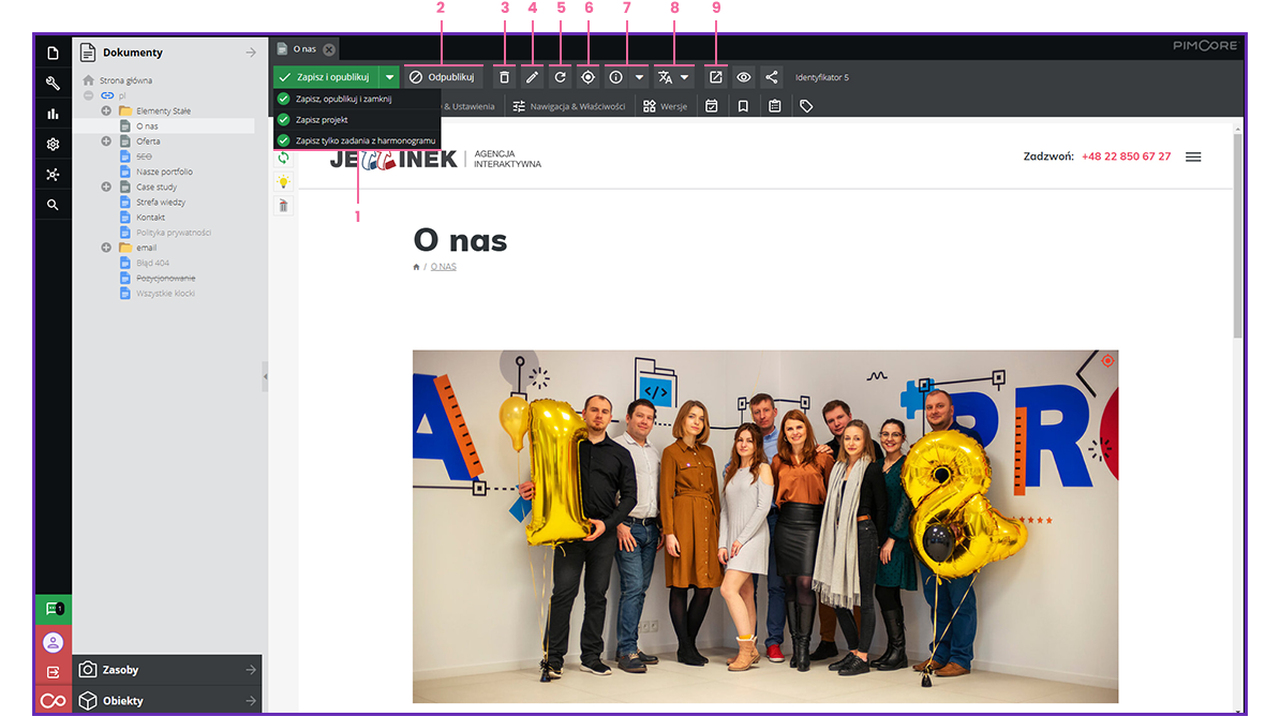This screenshot has width=1280, height=716.
Task: Toggle the eye preview icon
Action: (743, 77)
